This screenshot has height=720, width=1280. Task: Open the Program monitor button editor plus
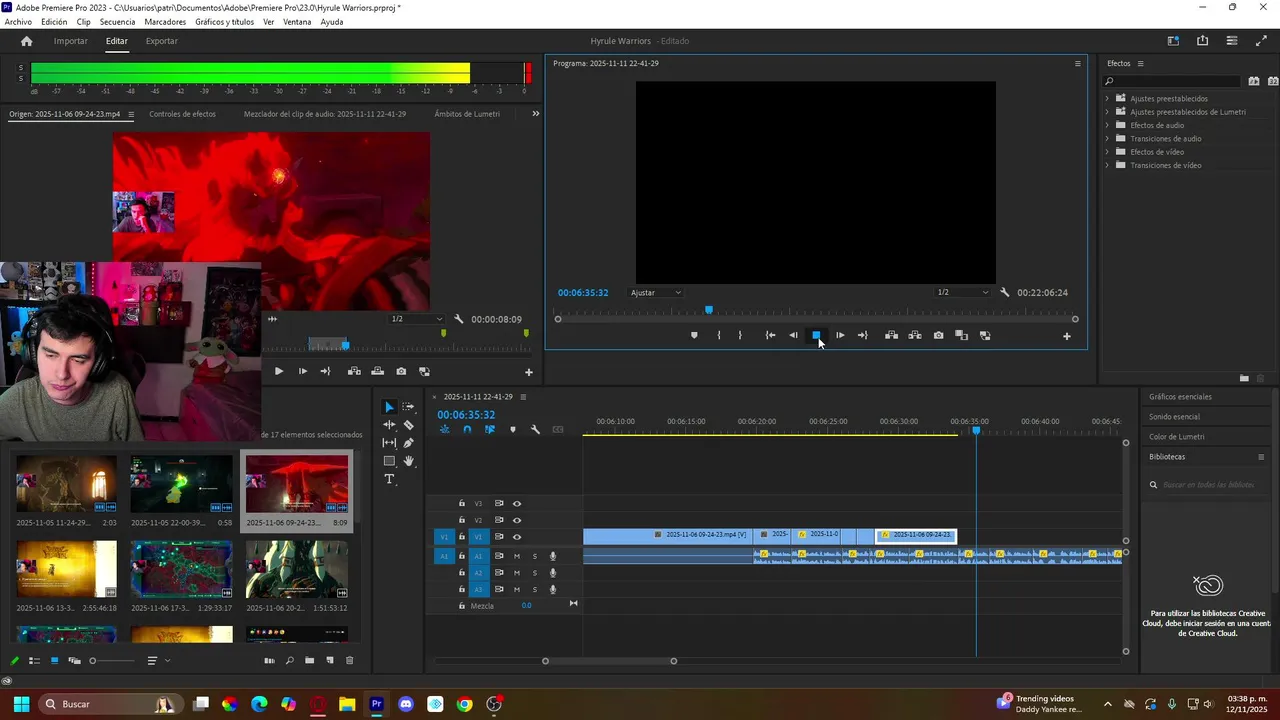coord(1066,336)
